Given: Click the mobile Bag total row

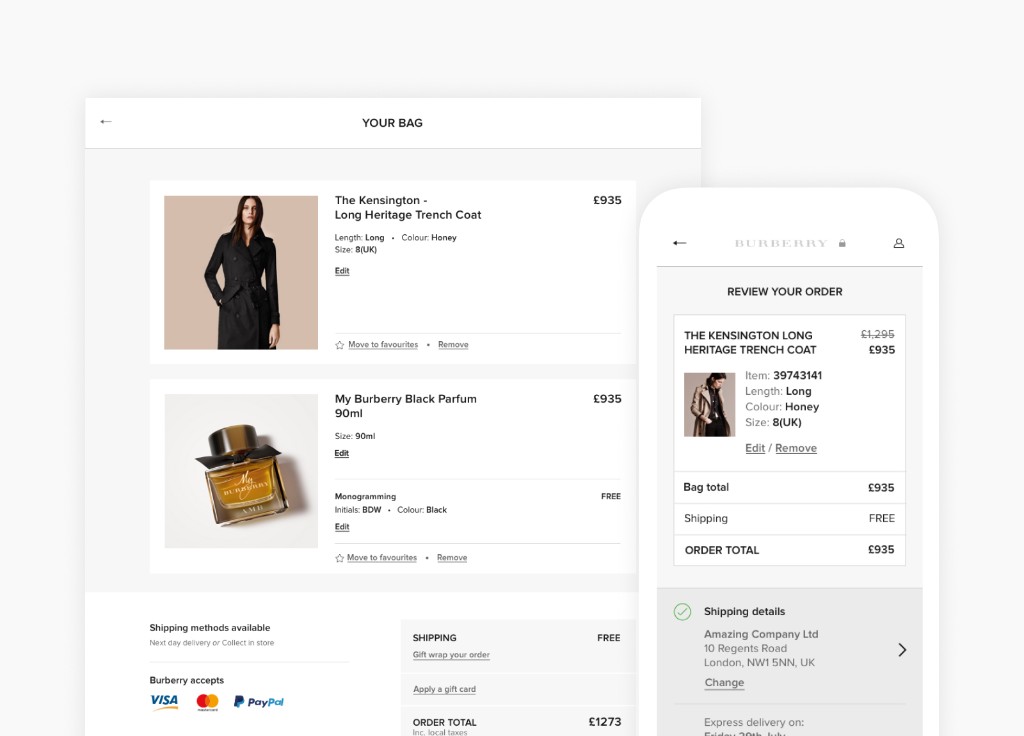Looking at the screenshot, I should pos(790,487).
